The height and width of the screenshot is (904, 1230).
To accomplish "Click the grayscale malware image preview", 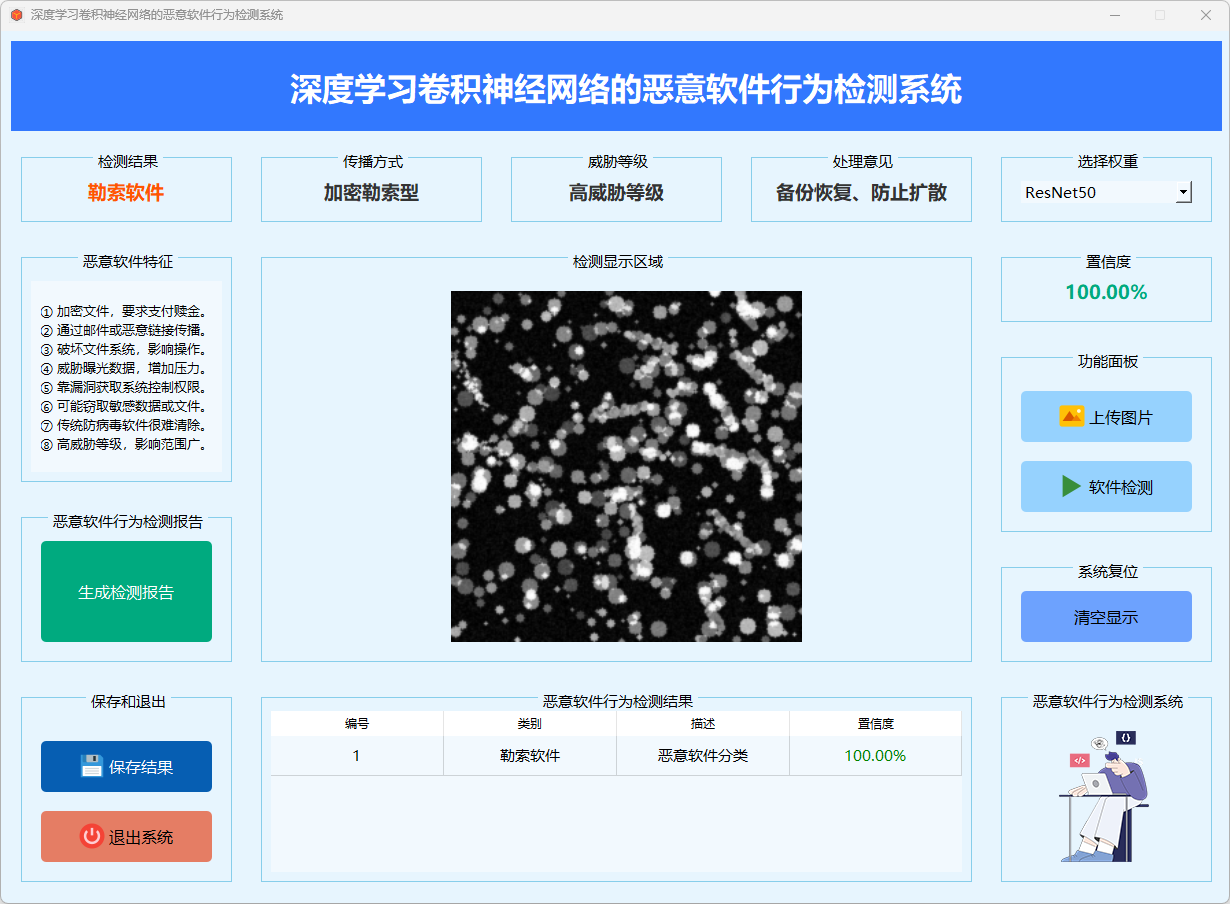I will pos(626,466).
